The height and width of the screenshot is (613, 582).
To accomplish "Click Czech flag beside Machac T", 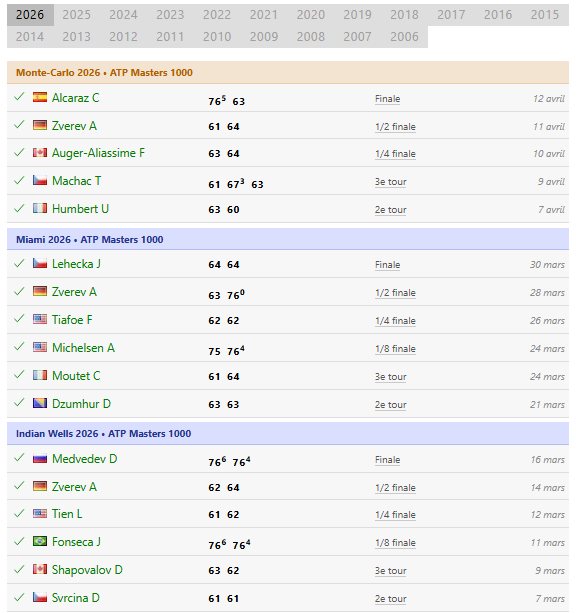I will tap(39, 180).
